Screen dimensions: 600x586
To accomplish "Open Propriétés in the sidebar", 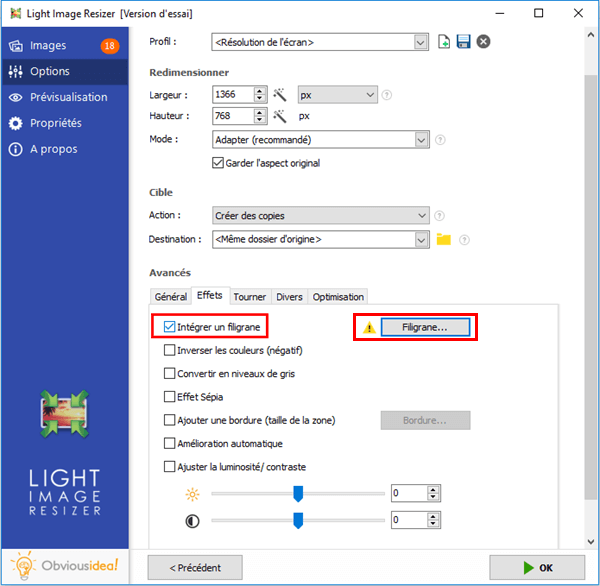I will (65, 123).
